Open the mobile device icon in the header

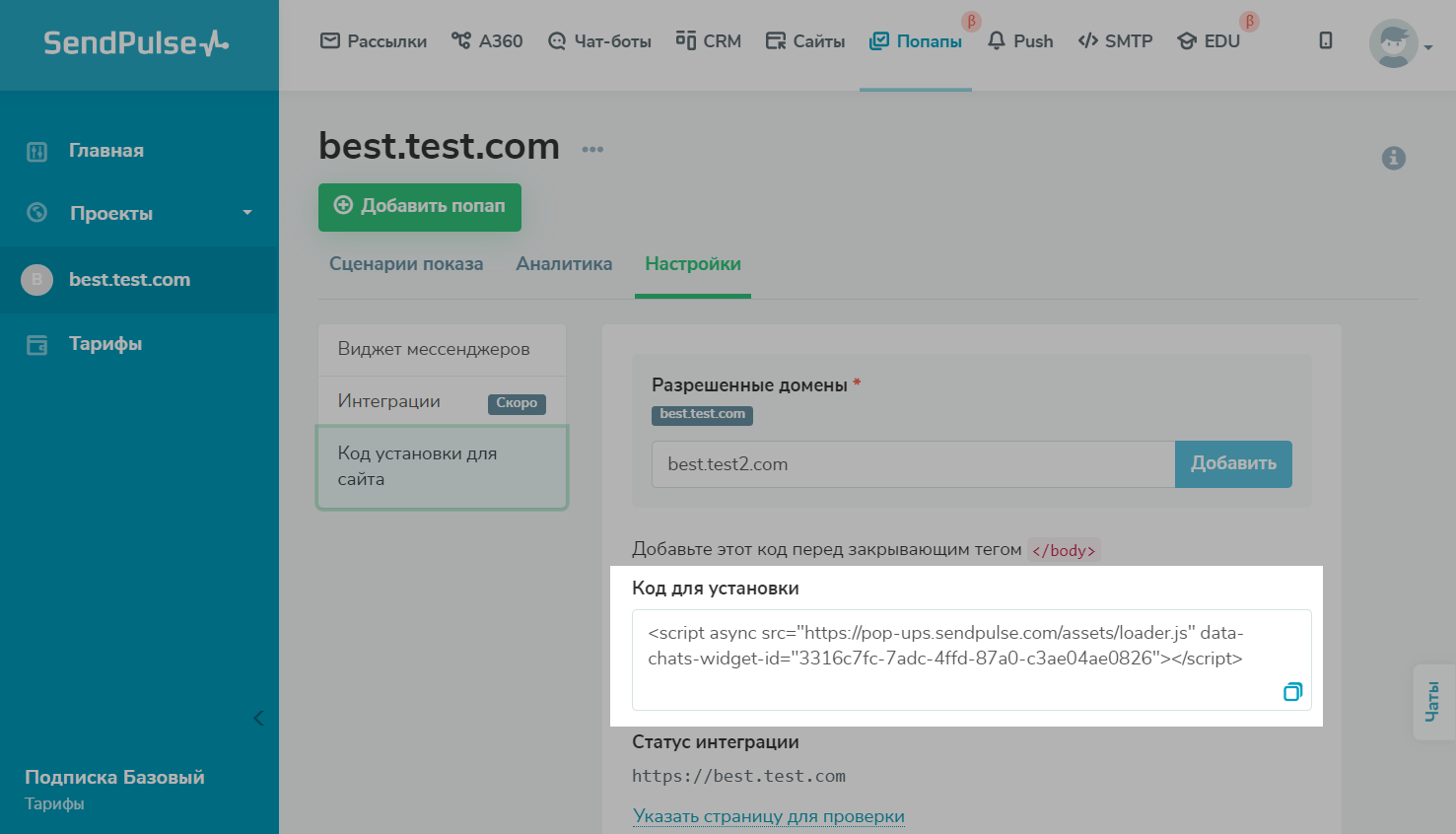point(1326,40)
